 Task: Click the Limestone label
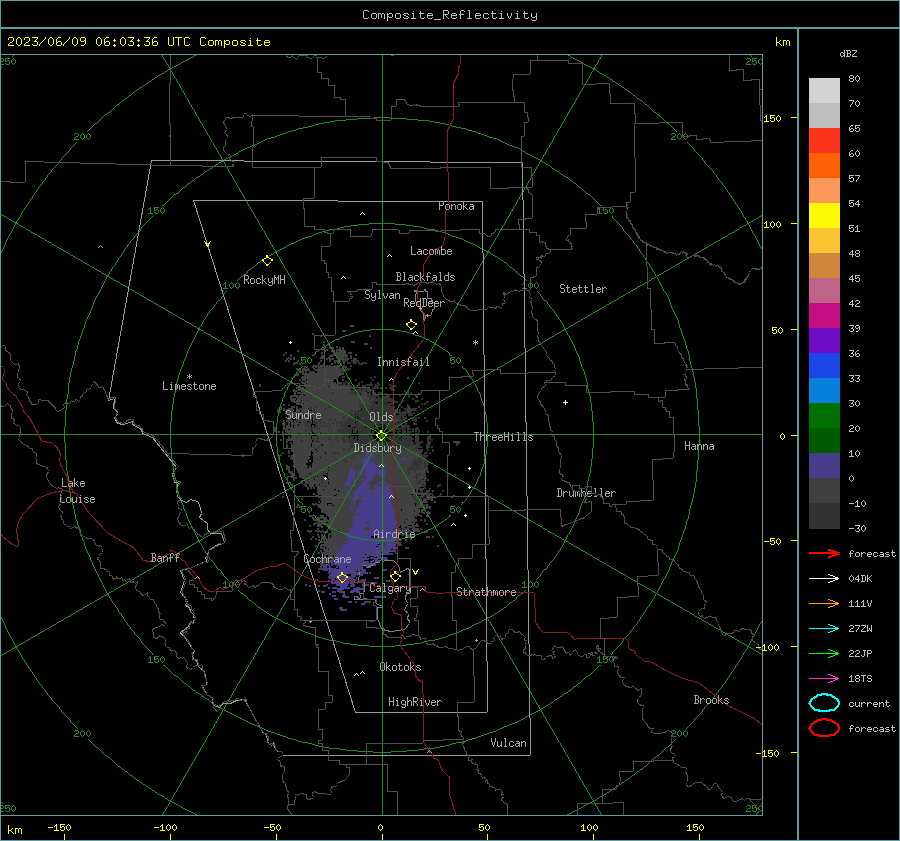click(x=189, y=386)
